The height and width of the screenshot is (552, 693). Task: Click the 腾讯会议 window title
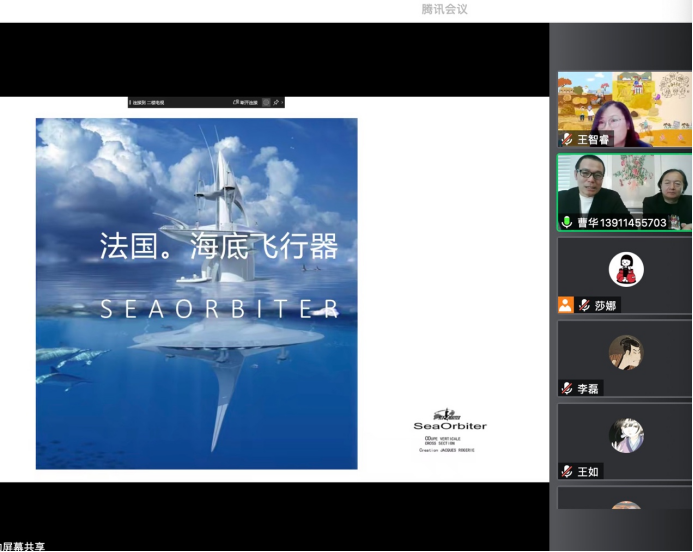pyautogui.click(x=444, y=9)
